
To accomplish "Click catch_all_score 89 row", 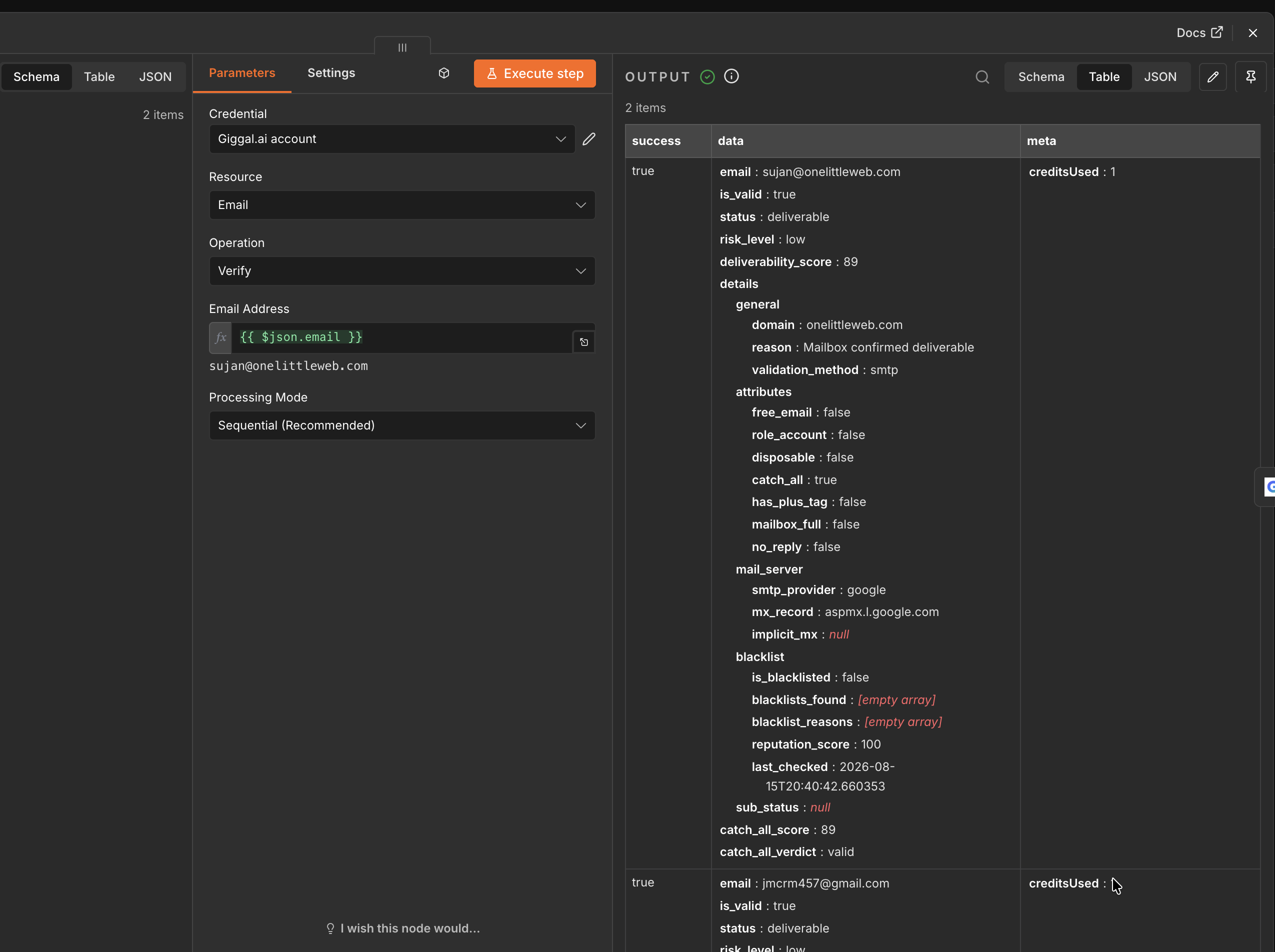I will coord(777,830).
